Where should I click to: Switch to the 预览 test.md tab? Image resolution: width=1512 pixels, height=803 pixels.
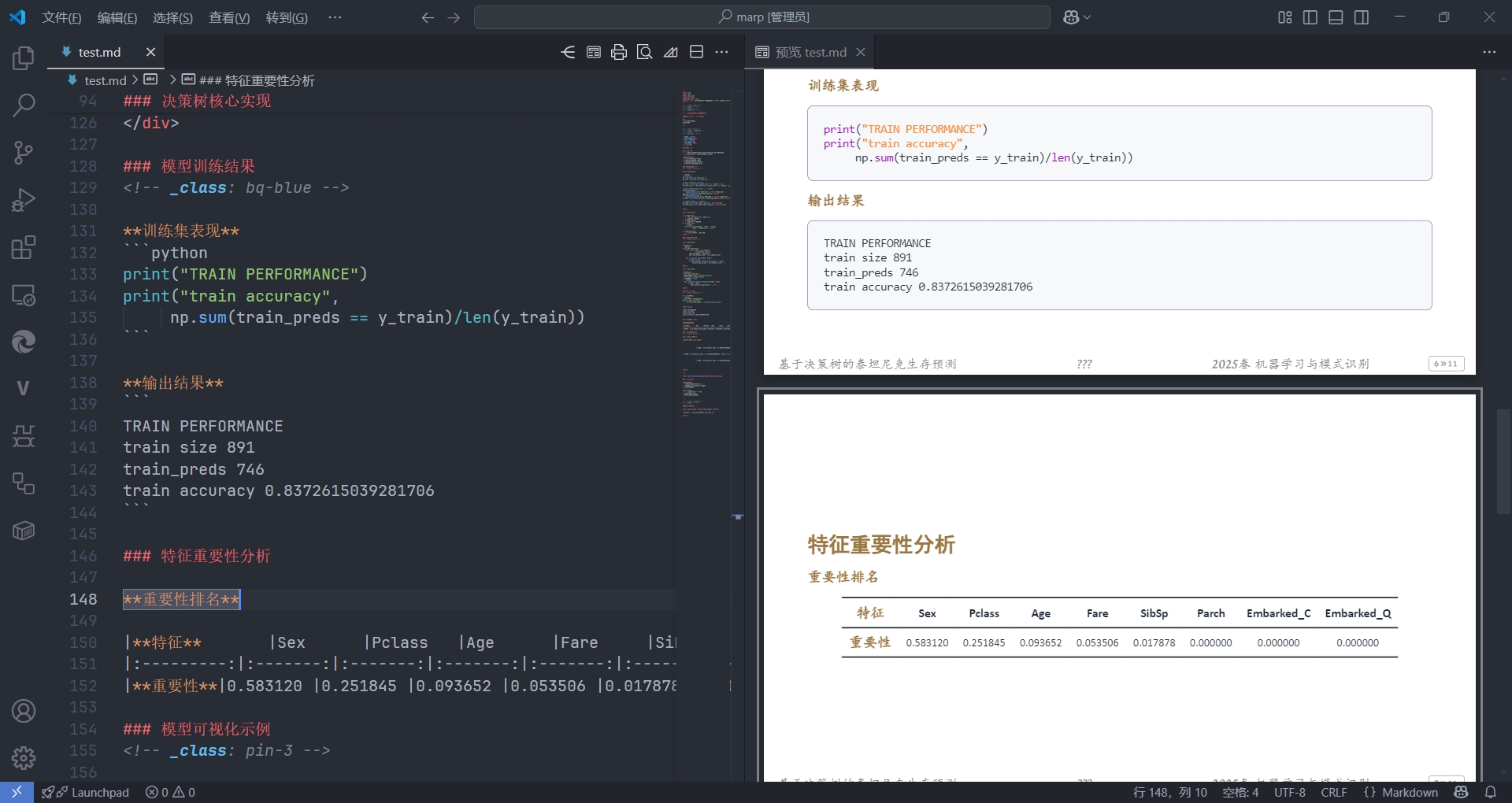[810, 52]
